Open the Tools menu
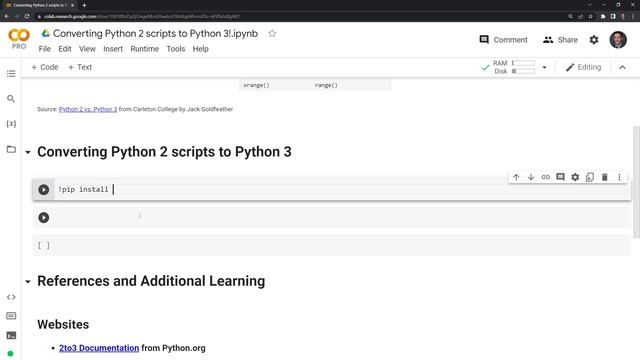Viewport: 640px width, 360px height. coord(176,49)
